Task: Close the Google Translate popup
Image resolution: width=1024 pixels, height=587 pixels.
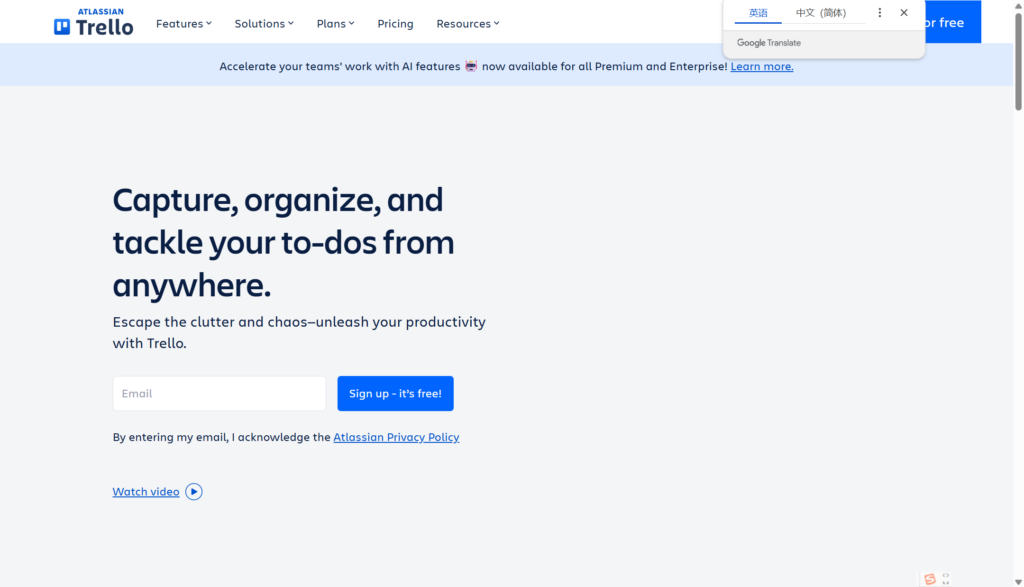Action: [x=904, y=13]
